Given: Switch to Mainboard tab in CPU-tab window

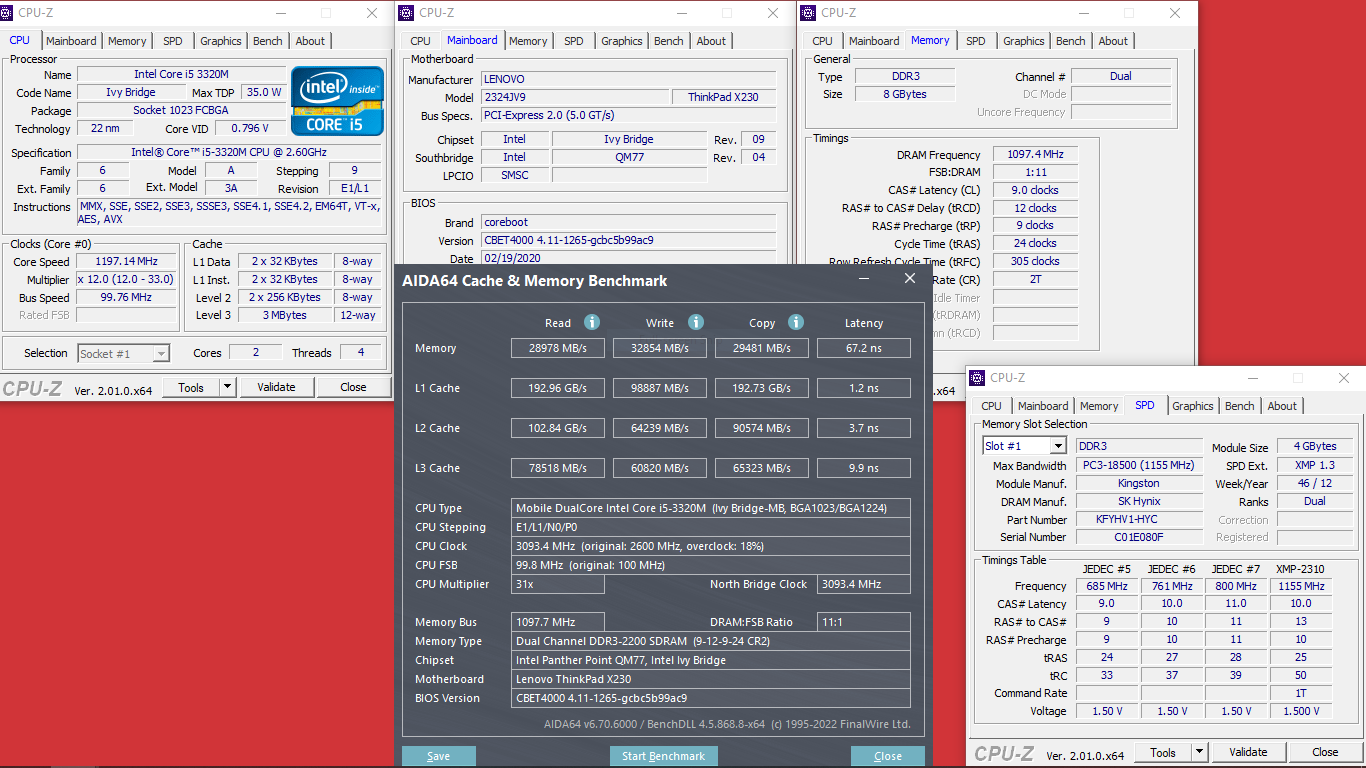Looking at the screenshot, I should 71,41.
